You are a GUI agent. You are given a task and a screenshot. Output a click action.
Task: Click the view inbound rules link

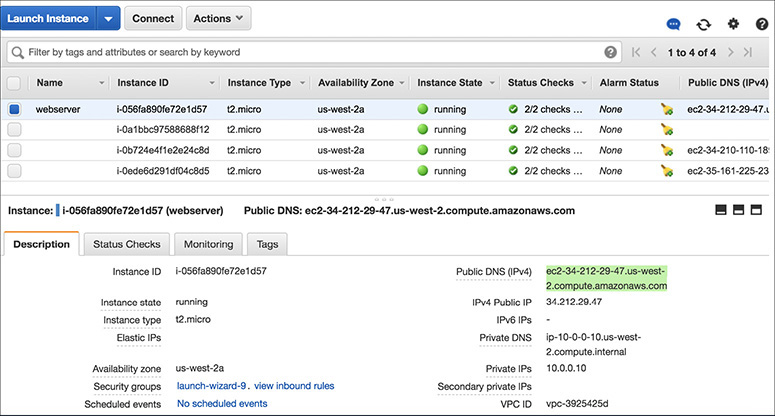[x=294, y=386]
